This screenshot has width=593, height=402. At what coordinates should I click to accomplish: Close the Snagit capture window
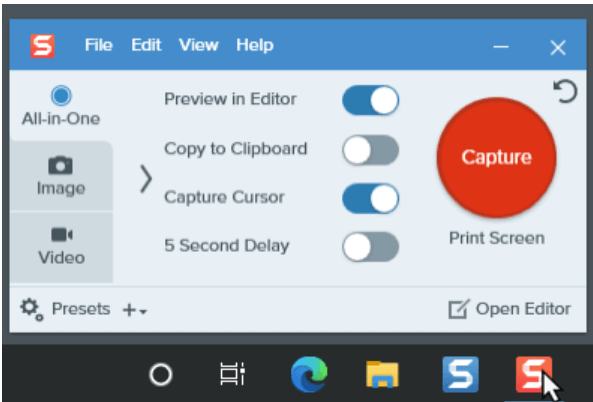pyautogui.click(x=558, y=48)
